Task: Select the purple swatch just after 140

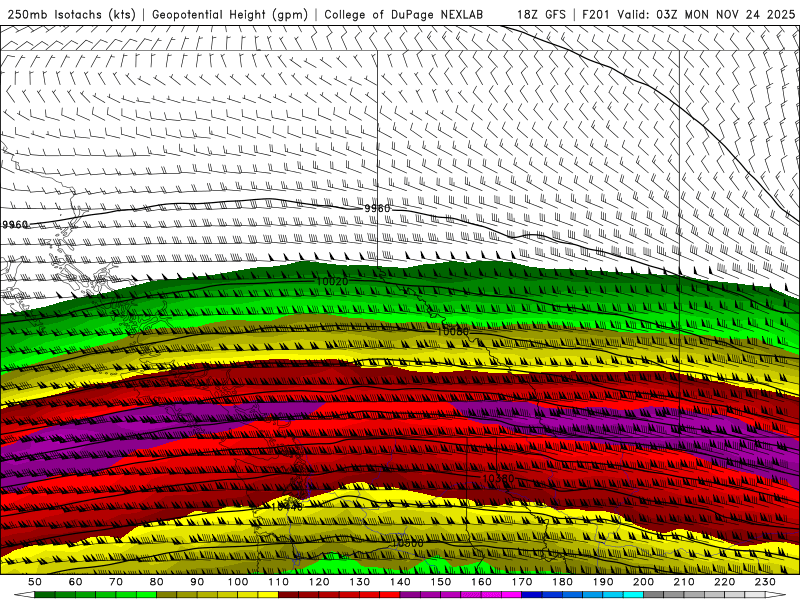Action: coord(410,595)
